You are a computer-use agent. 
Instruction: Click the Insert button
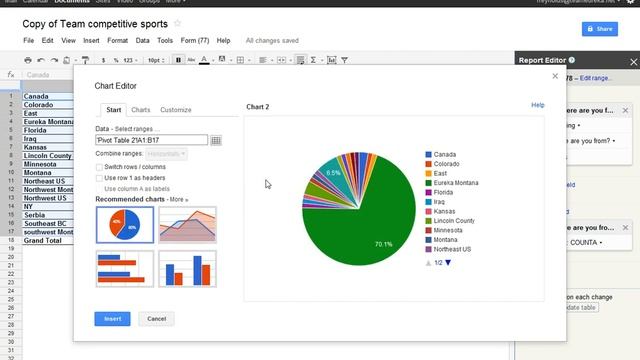point(112,319)
